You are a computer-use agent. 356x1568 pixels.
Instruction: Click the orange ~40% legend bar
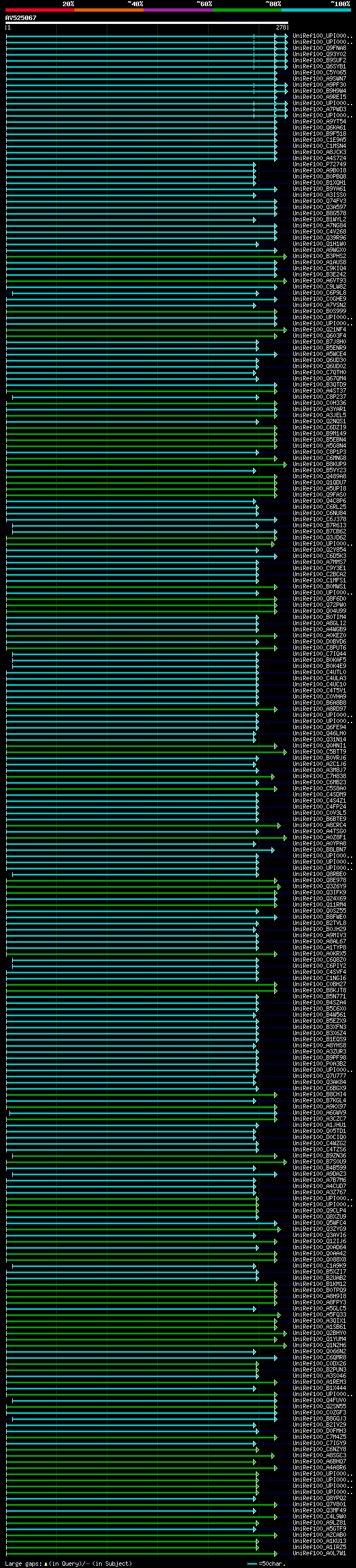coord(109,10)
